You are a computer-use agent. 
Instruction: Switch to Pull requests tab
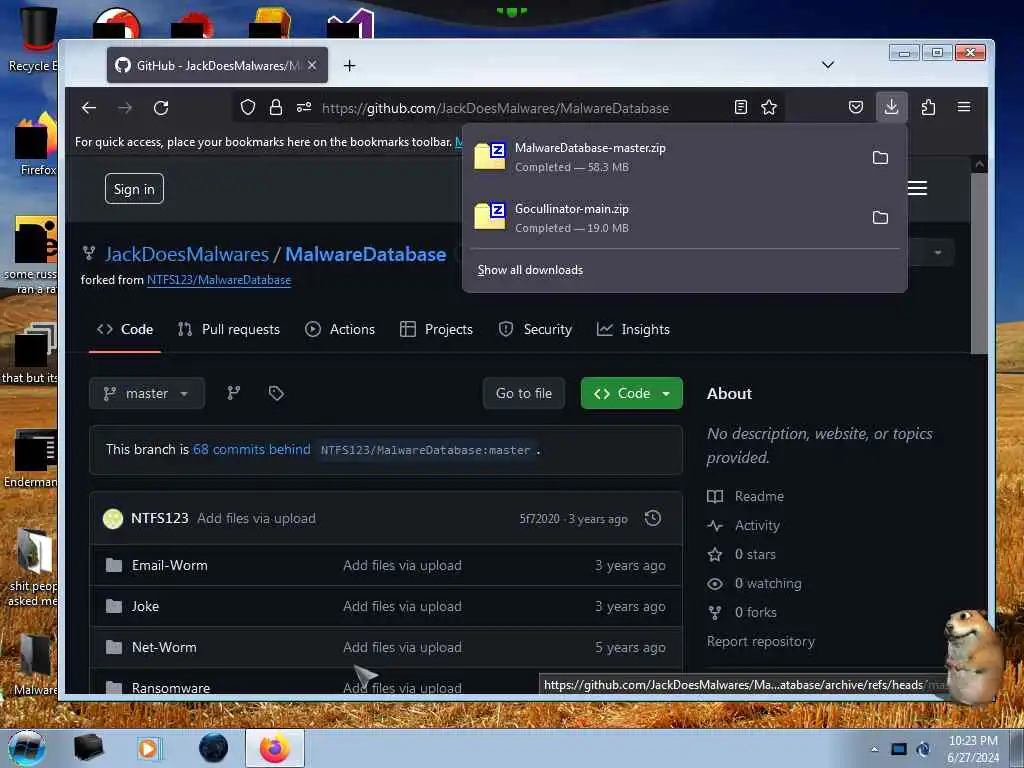coord(229,329)
